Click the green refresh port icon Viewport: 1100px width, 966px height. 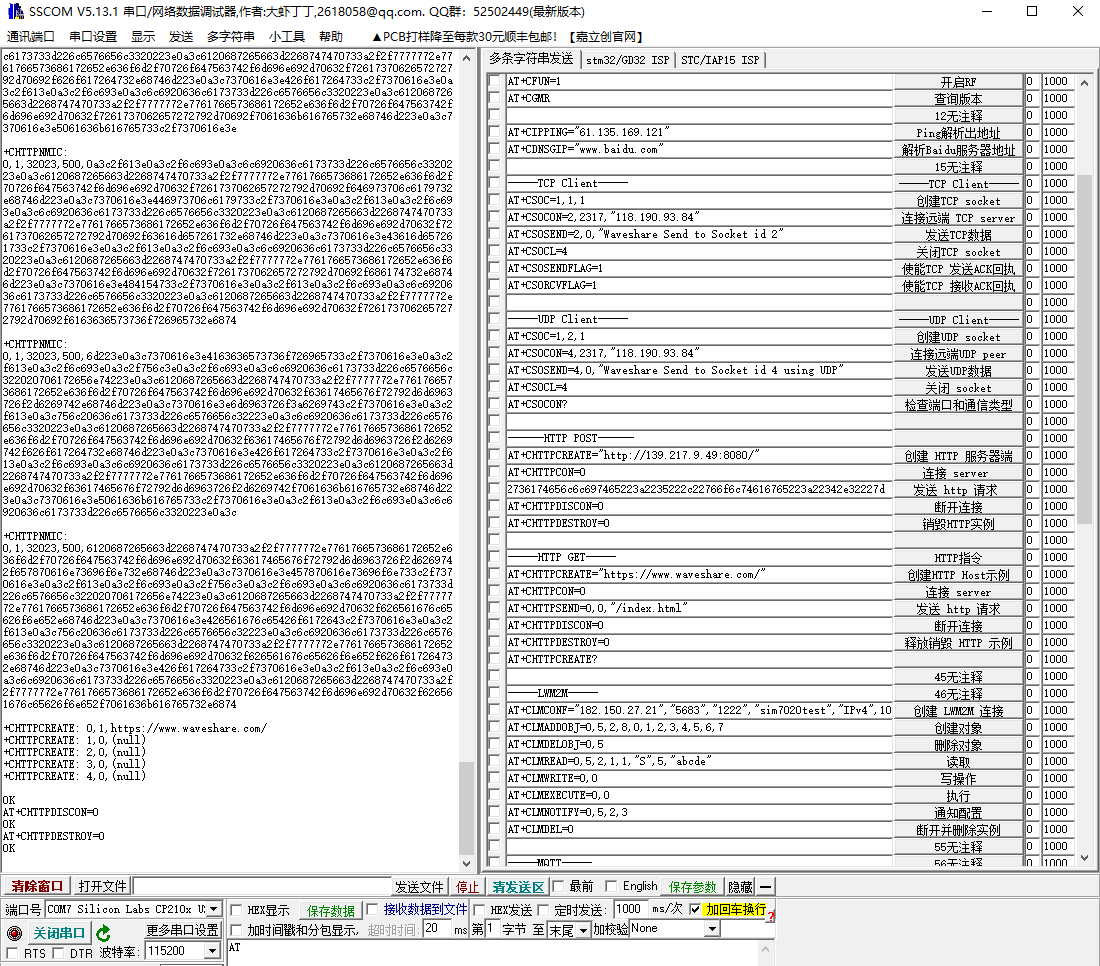coord(103,933)
